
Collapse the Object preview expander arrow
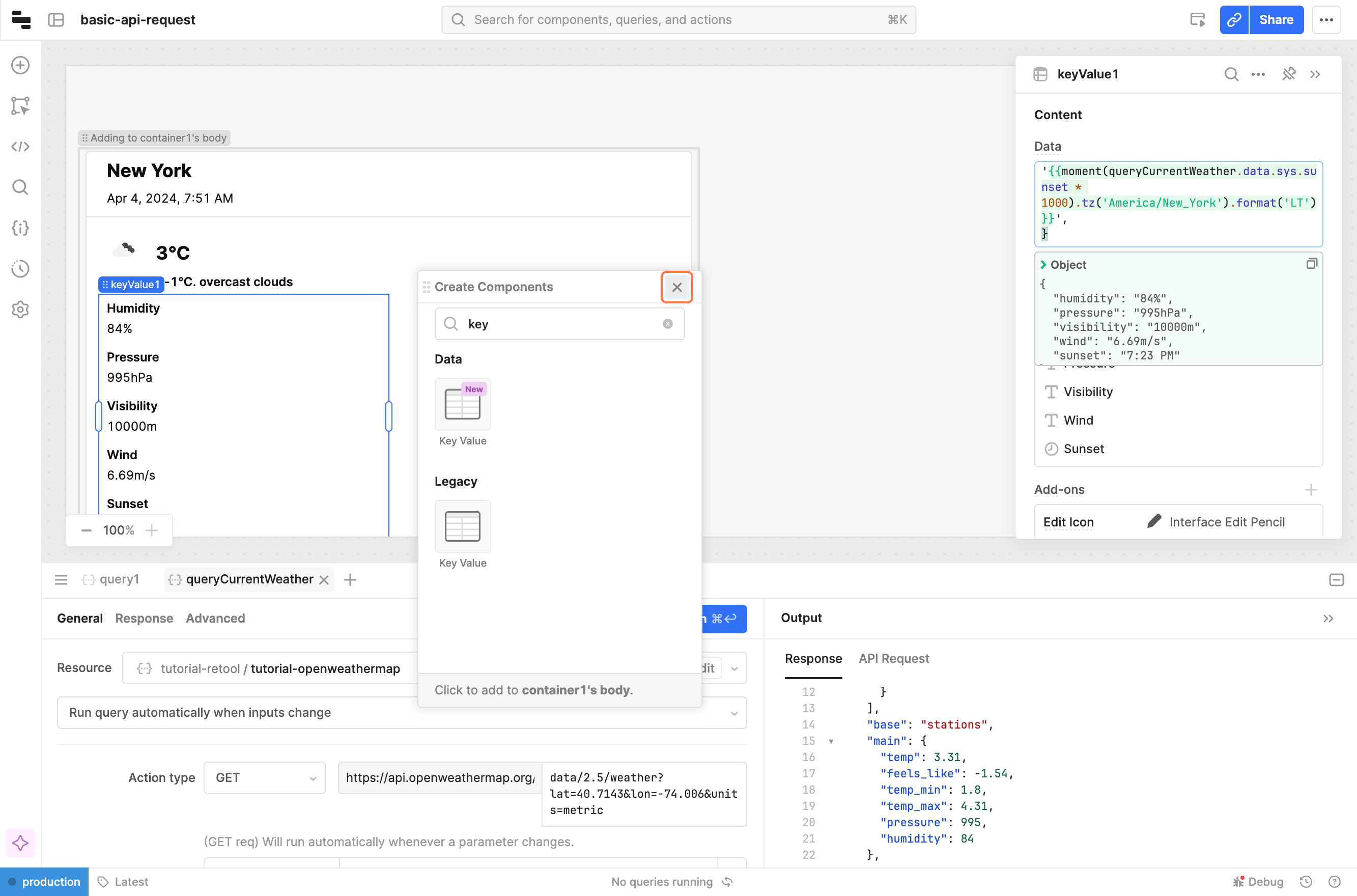coord(1043,265)
